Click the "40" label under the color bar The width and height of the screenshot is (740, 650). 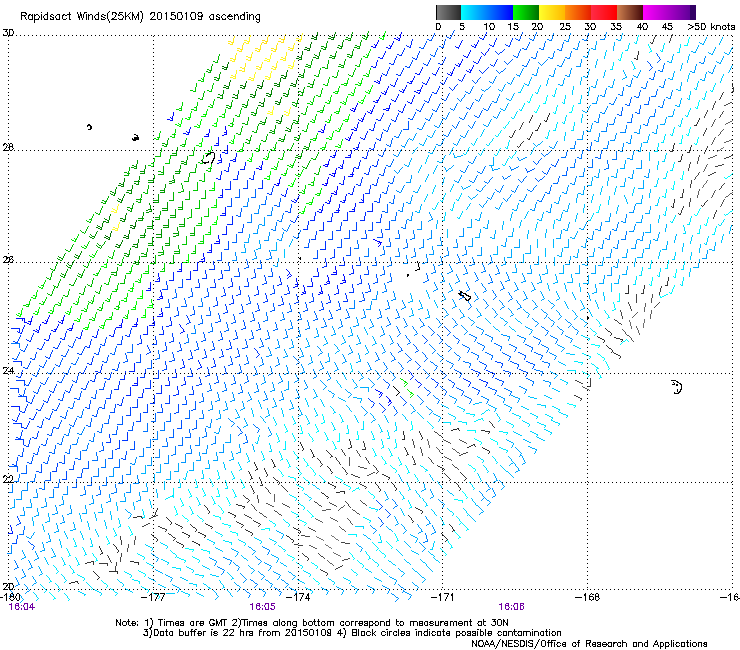point(642,27)
